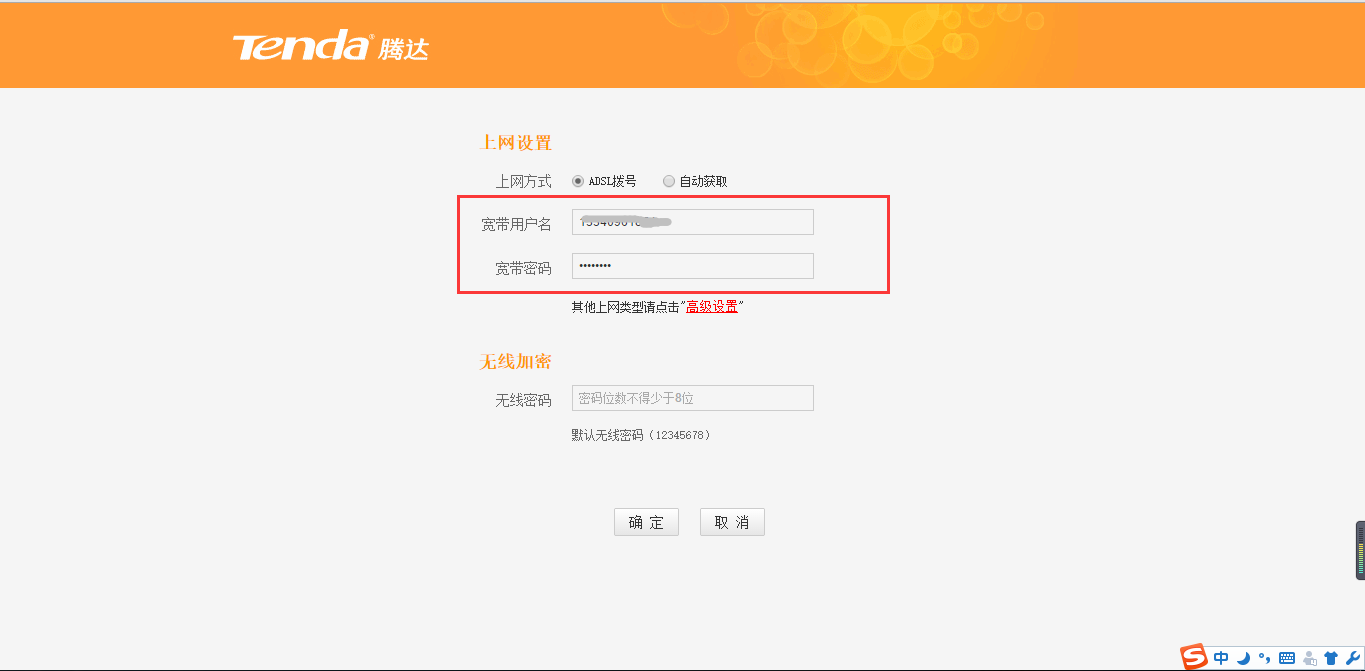Click the 高级设置 link

[712, 307]
